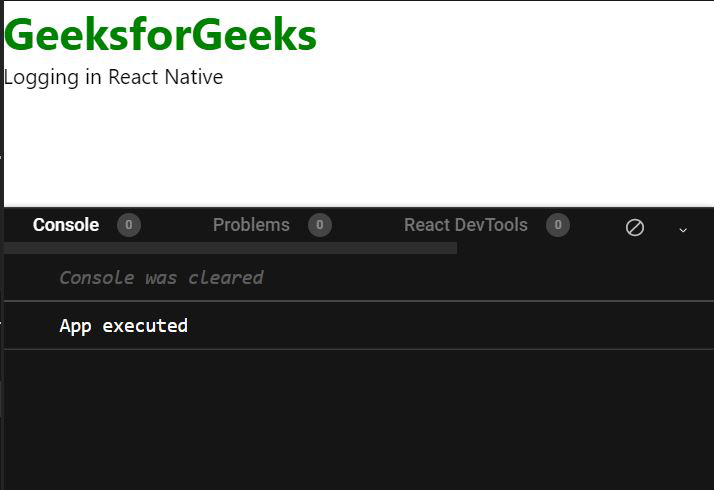Switch to the Console tab

point(66,225)
